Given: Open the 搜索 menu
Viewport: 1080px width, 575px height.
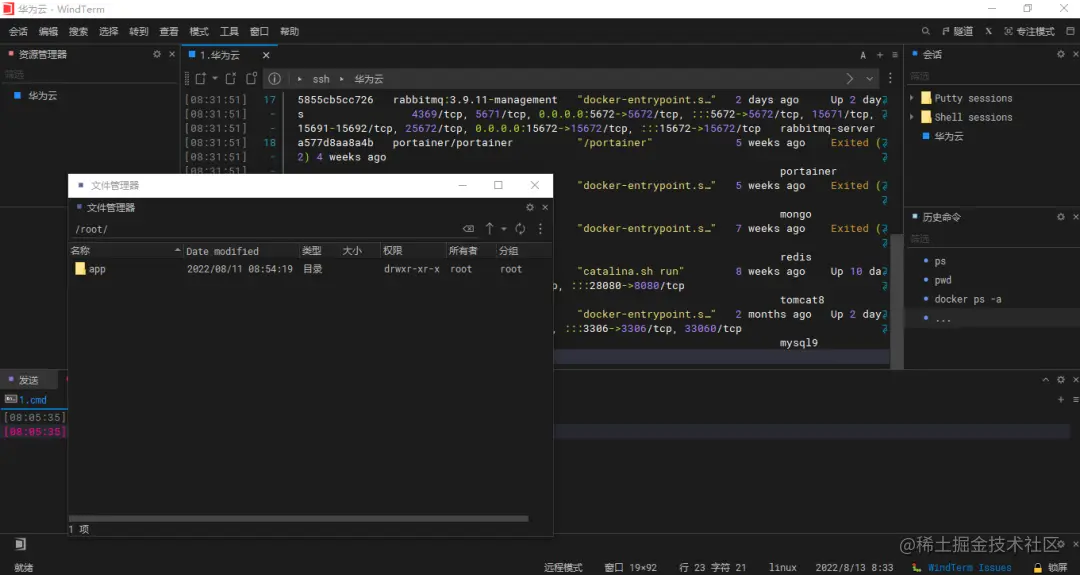Looking at the screenshot, I should [x=79, y=31].
